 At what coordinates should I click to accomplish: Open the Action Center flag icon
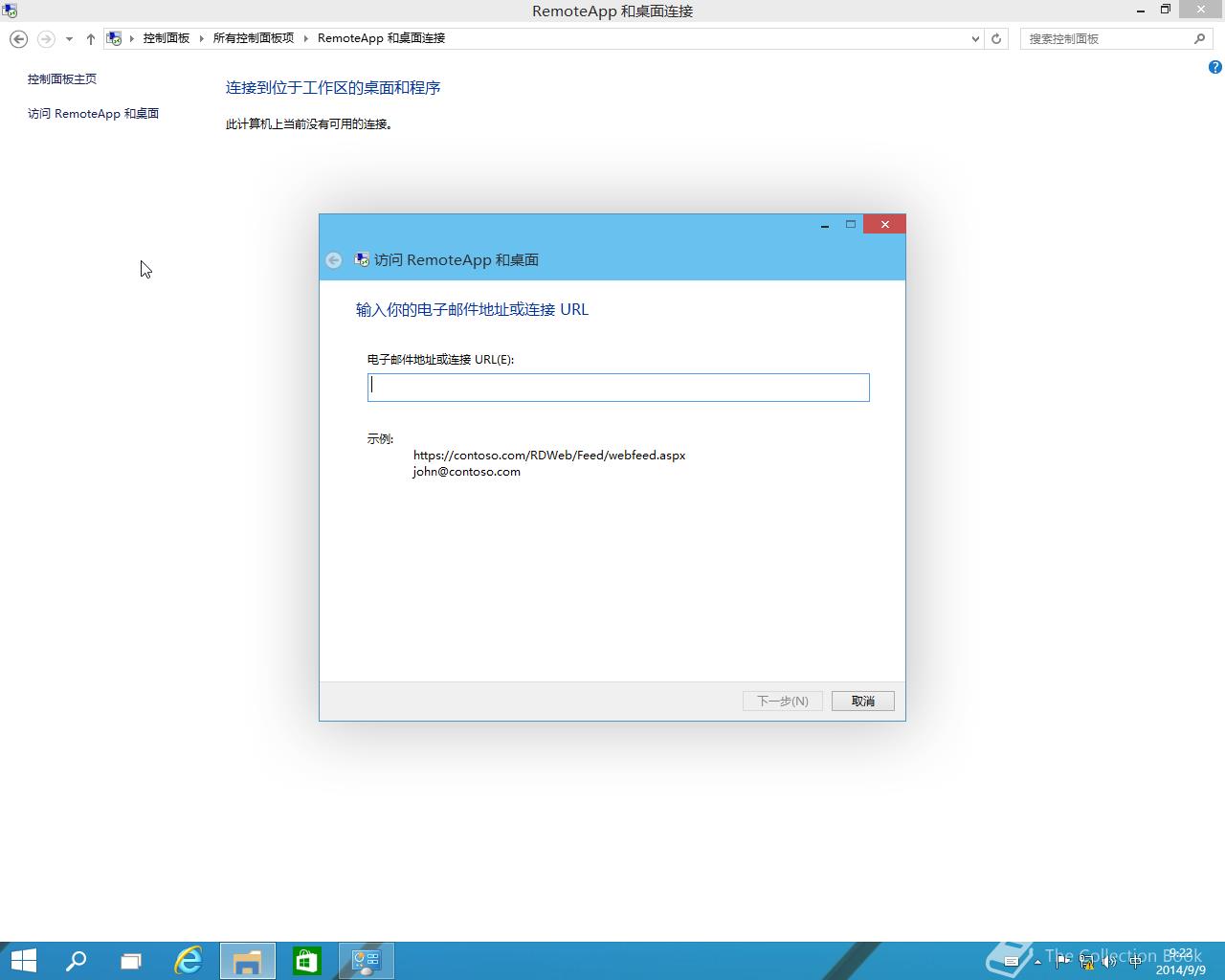tap(1062, 962)
